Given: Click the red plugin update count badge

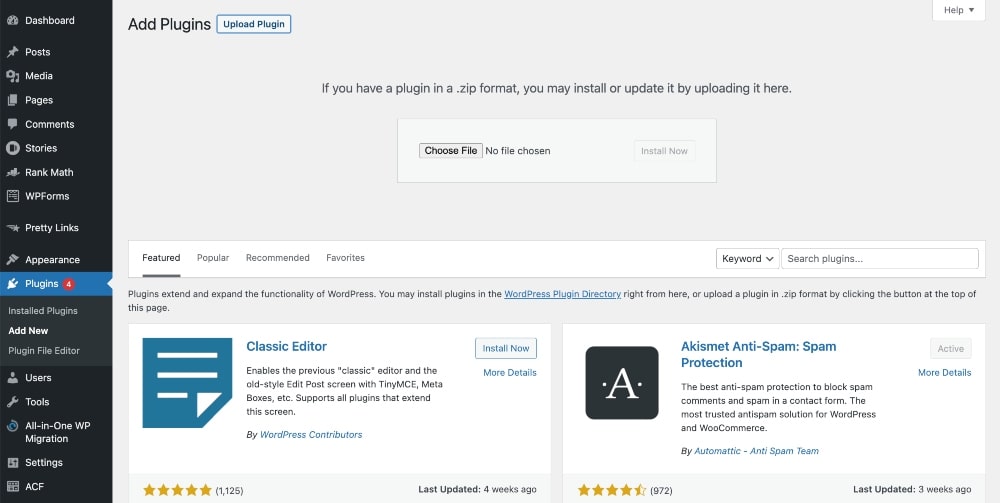Looking at the screenshot, I should pos(68,284).
